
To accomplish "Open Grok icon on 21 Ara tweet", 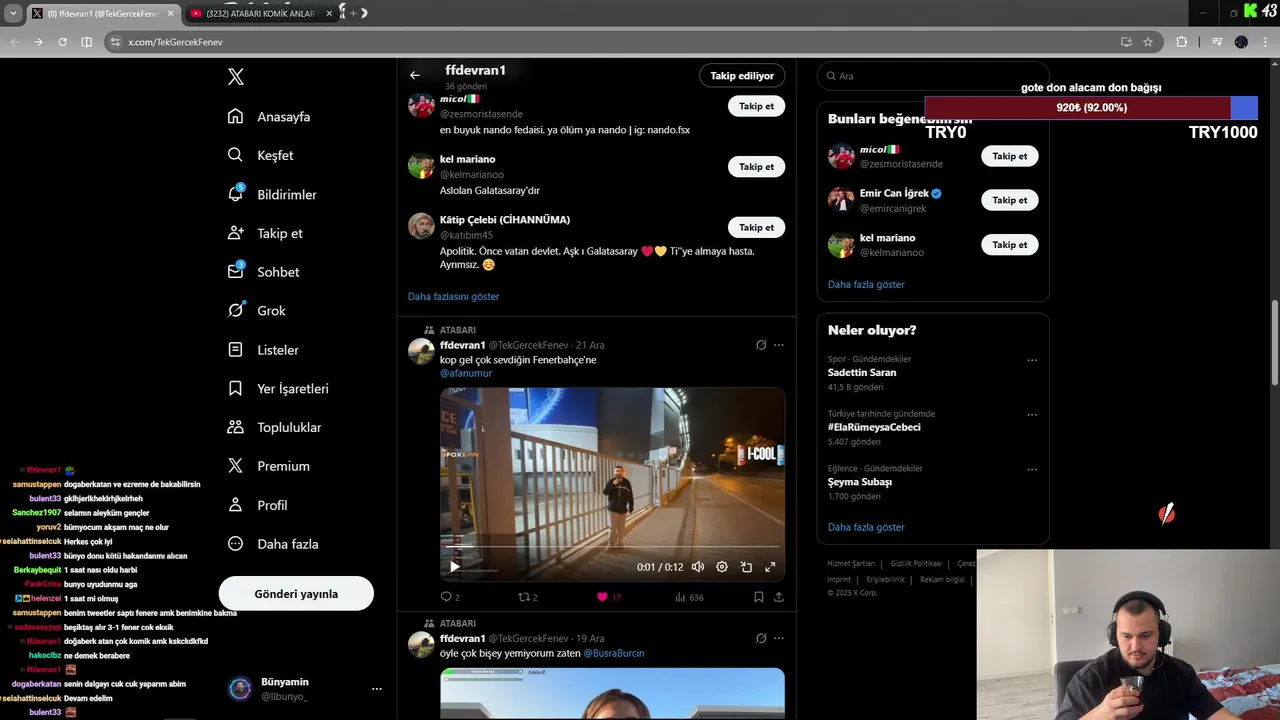I will (761, 345).
